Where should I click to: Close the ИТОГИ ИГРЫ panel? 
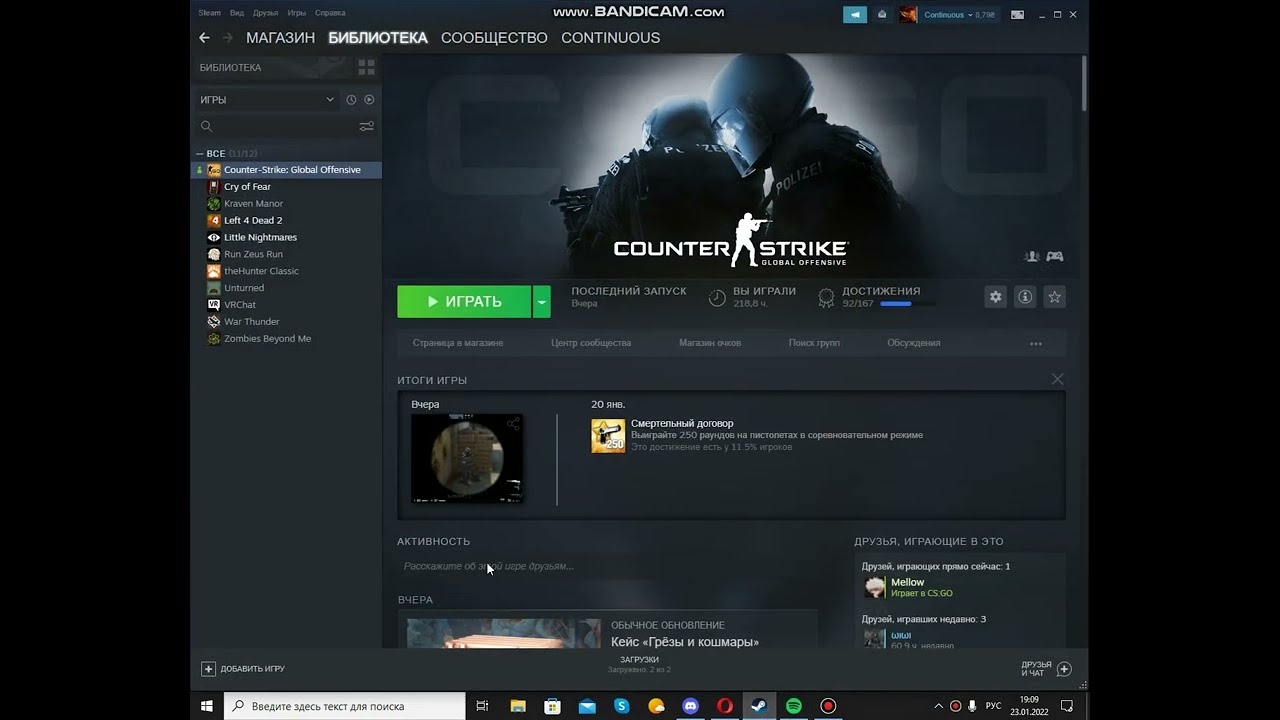[1057, 379]
